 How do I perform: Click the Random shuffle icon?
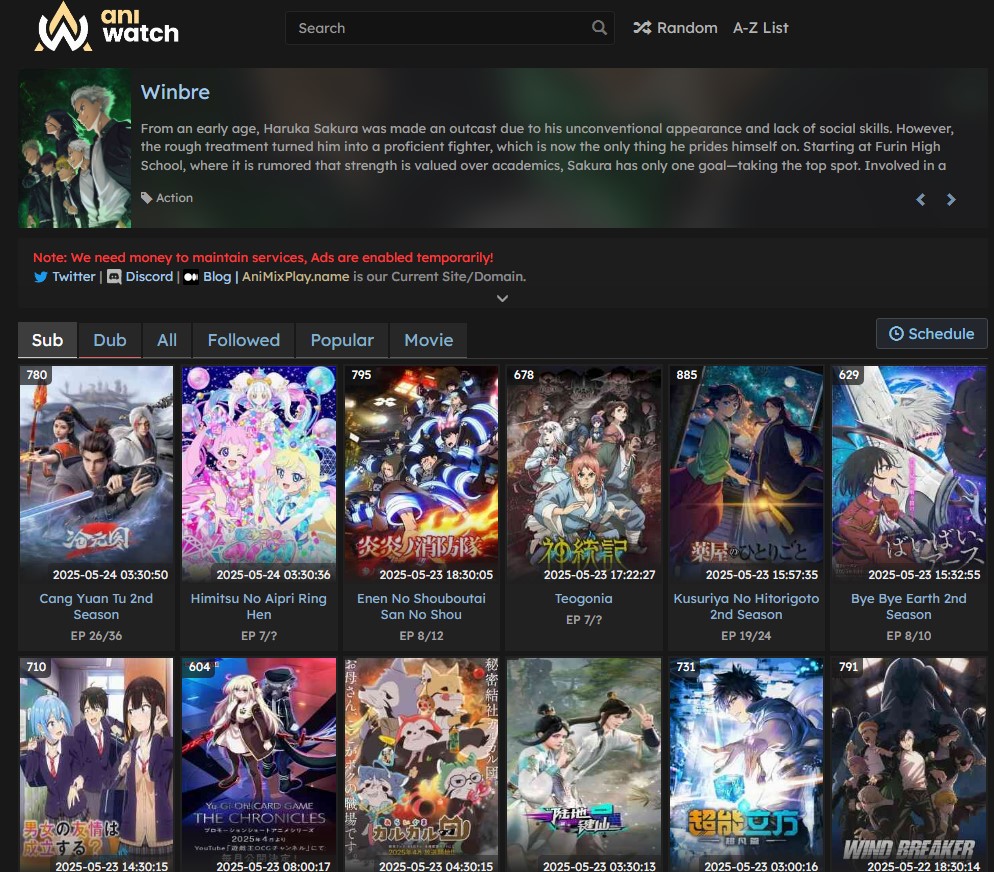click(642, 28)
